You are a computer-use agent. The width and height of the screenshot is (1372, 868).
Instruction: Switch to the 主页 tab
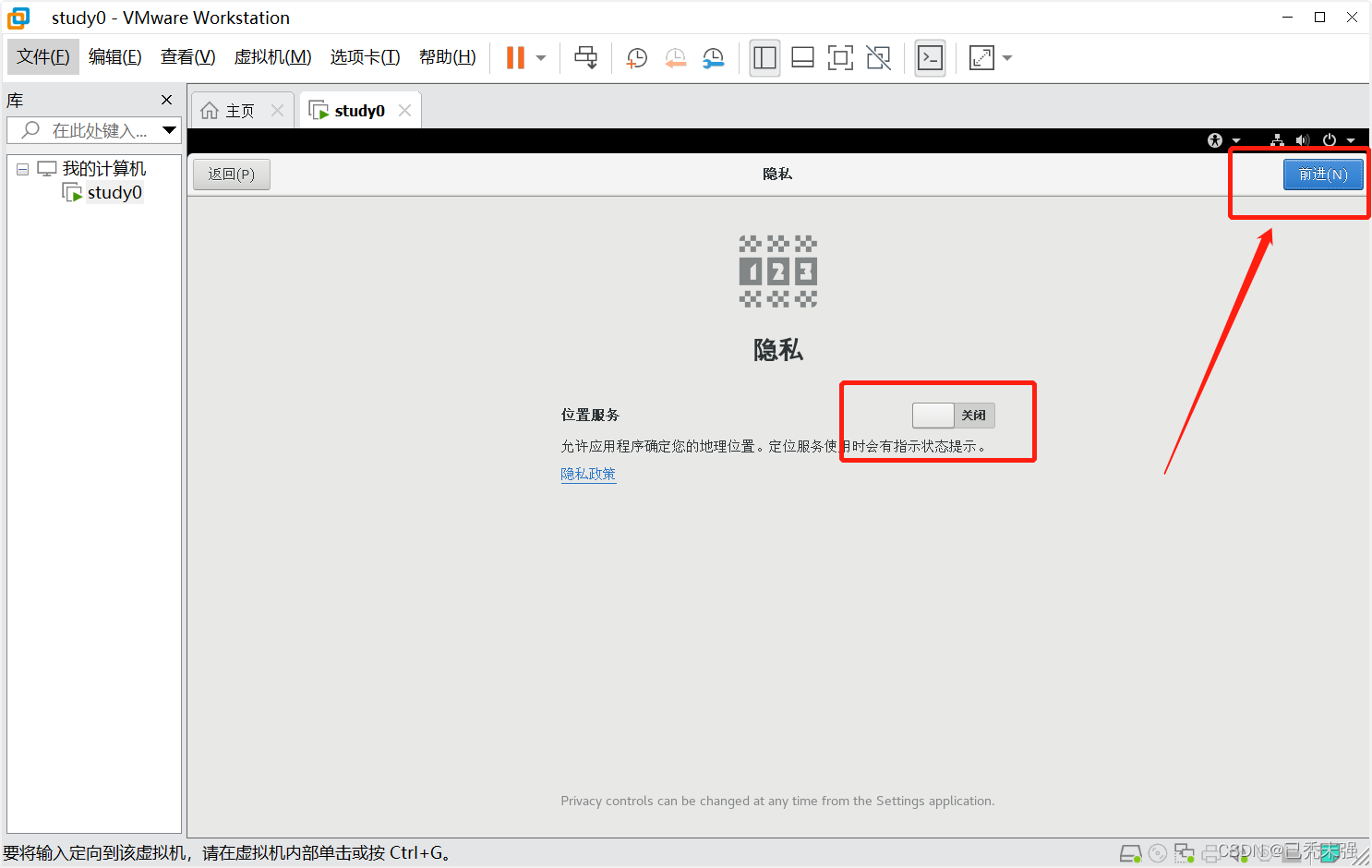click(243, 110)
